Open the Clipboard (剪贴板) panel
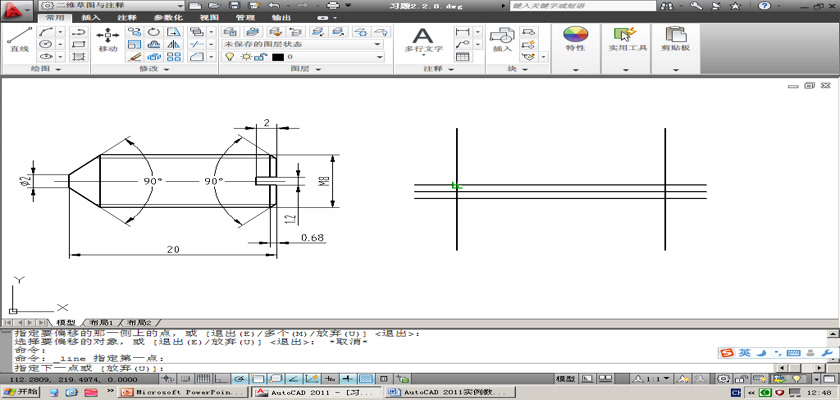 pyautogui.click(x=676, y=40)
